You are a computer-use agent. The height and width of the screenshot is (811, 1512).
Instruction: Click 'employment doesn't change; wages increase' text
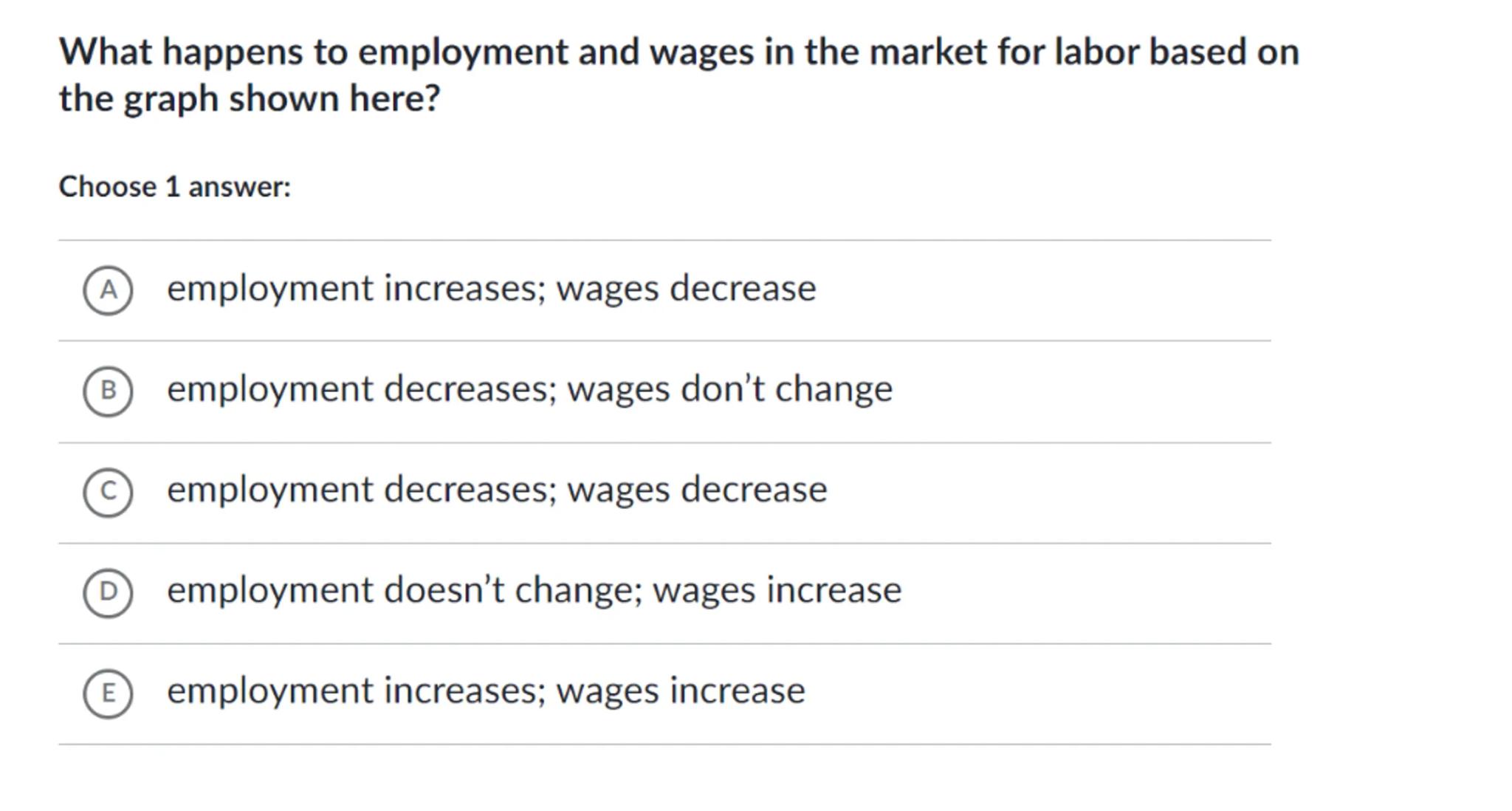[x=534, y=590]
